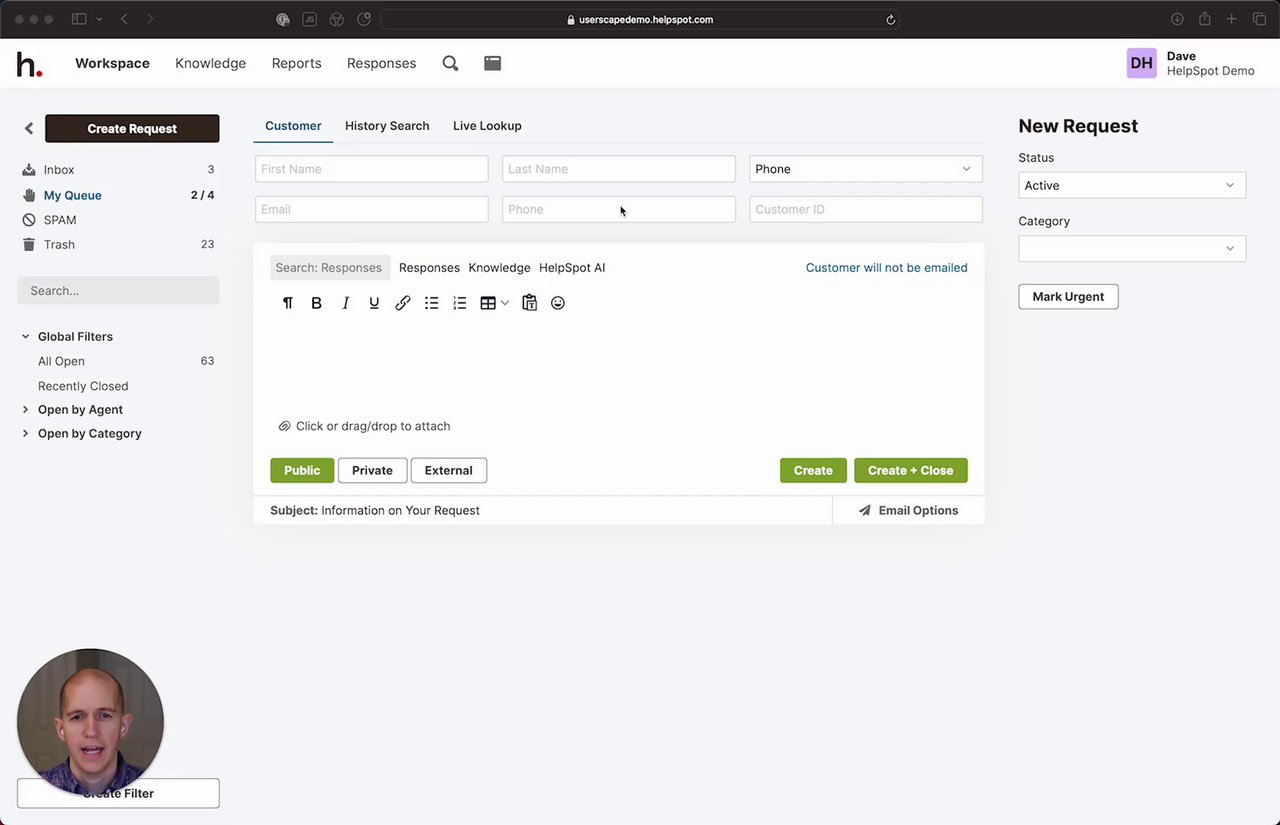
Task: Insert a bulleted list
Action: click(431, 303)
